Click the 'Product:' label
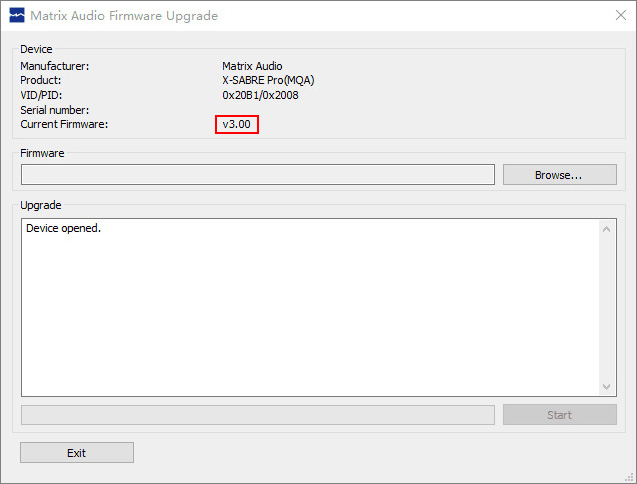 [41, 80]
